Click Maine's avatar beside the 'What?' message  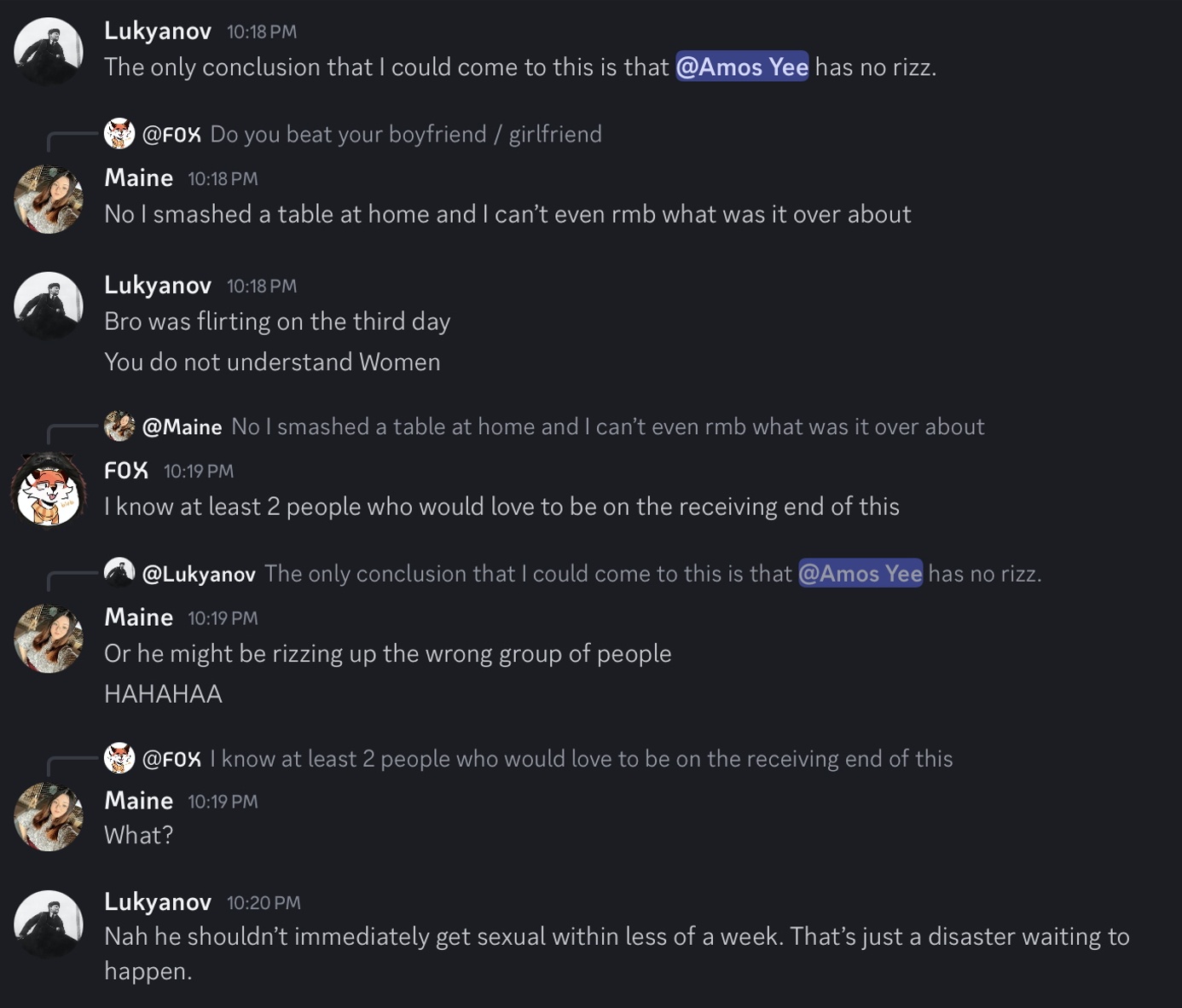pyautogui.click(x=49, y=817)
